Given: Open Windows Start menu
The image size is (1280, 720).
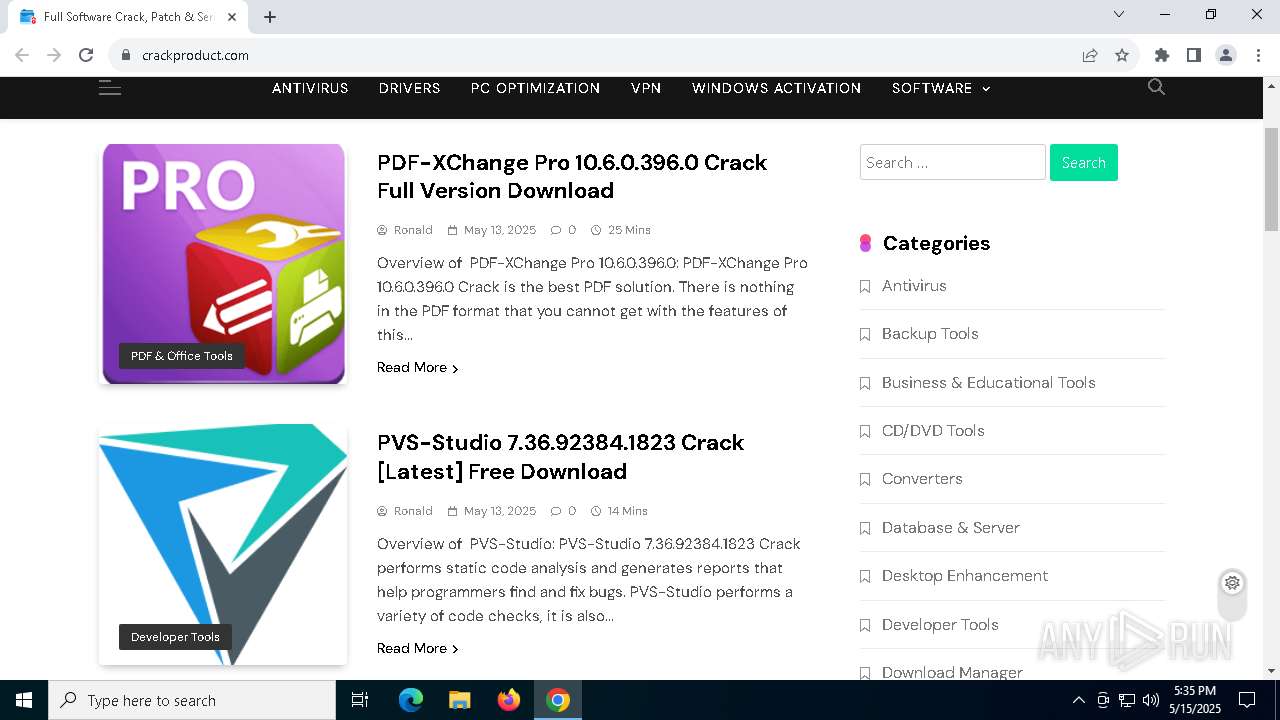Looking at the screenshot, I should click(24, 700).
